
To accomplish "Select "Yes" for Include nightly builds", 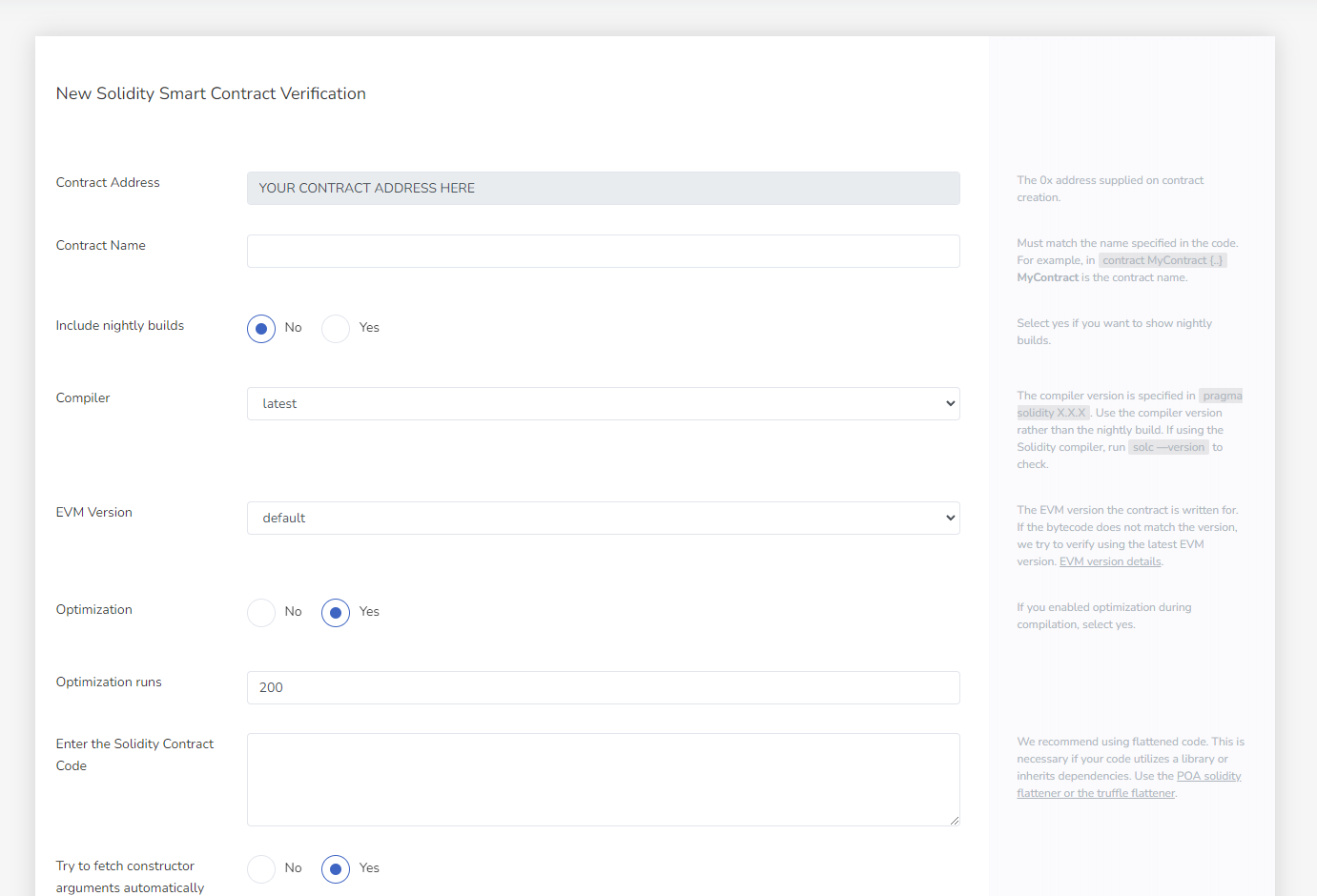I will click(335, 328).
